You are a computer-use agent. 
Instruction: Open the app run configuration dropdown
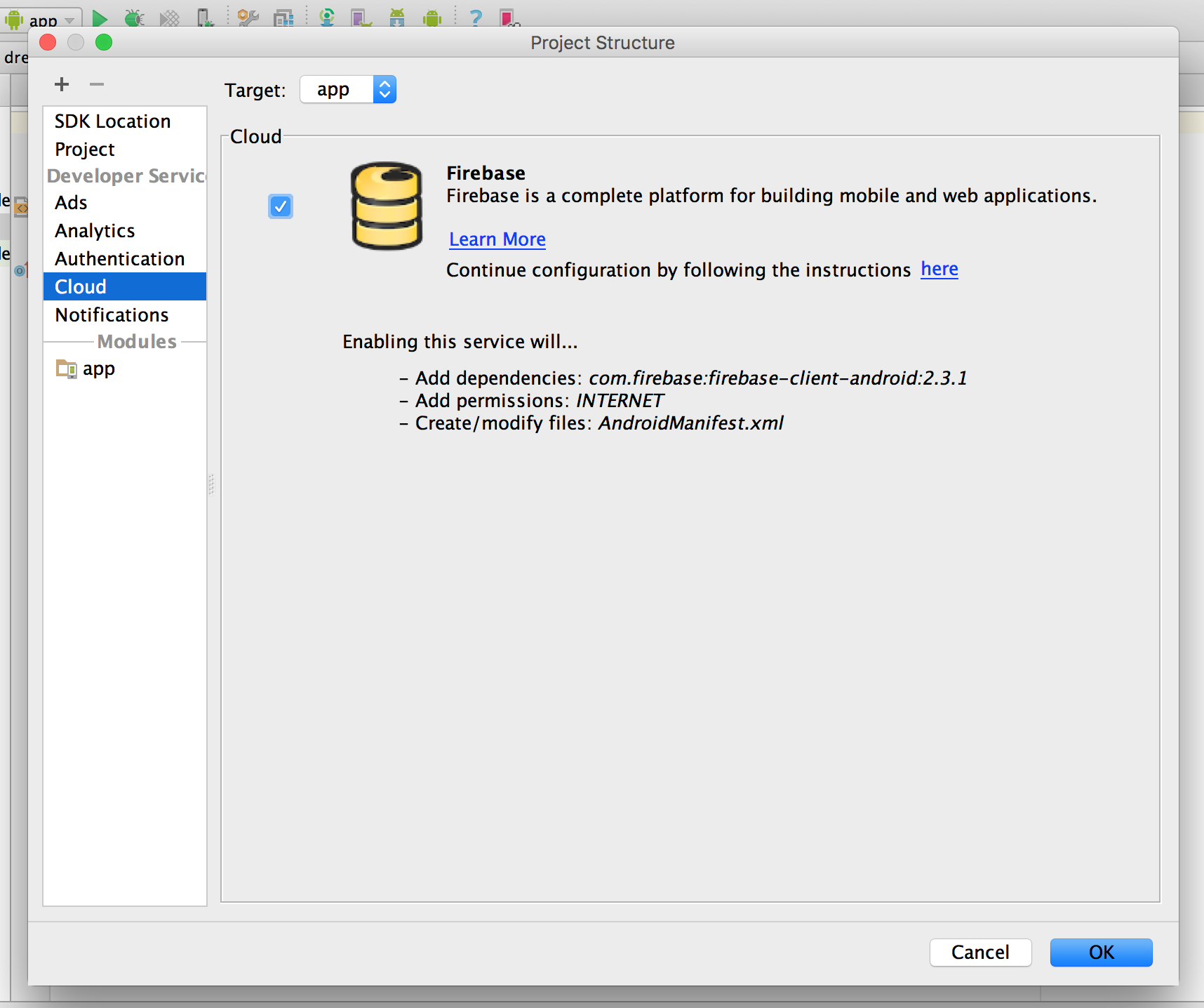coord(44,20)
